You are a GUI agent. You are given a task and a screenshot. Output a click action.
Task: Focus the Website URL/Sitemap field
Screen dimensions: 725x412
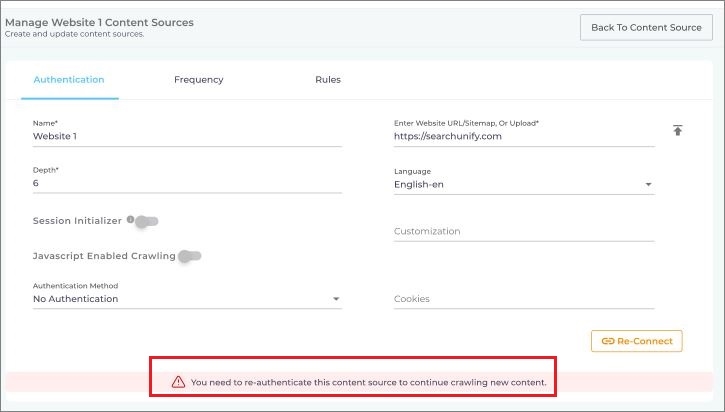pyautogui.click(x=523, y=136)
